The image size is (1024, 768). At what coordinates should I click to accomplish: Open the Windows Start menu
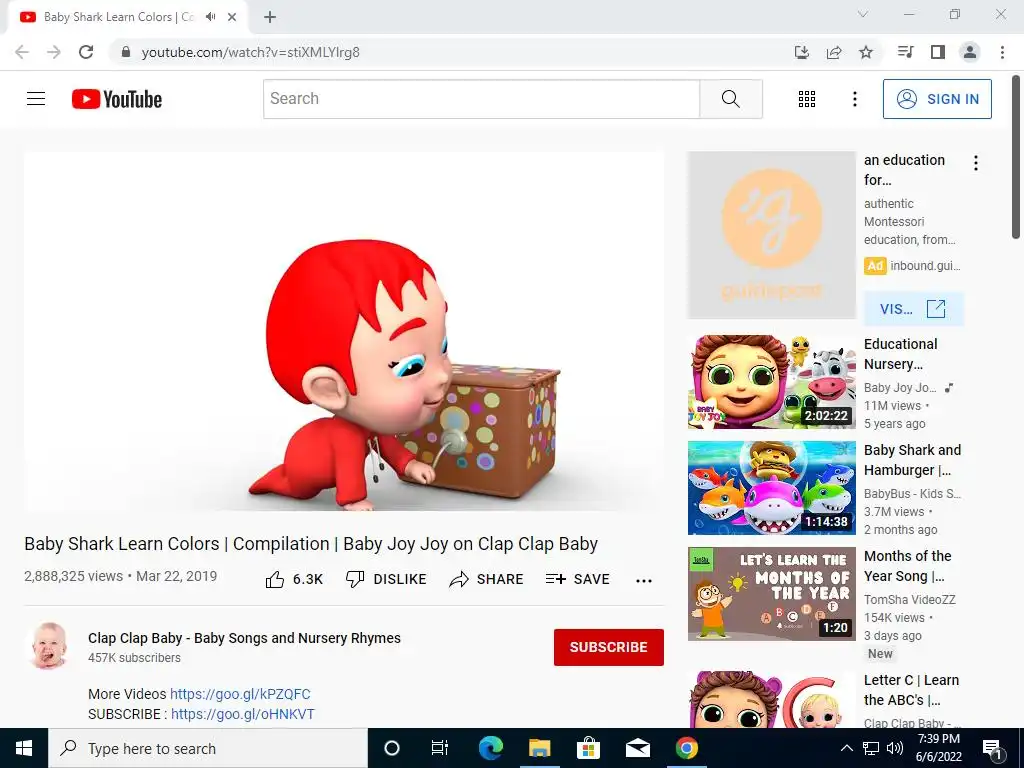click(24, 748)
